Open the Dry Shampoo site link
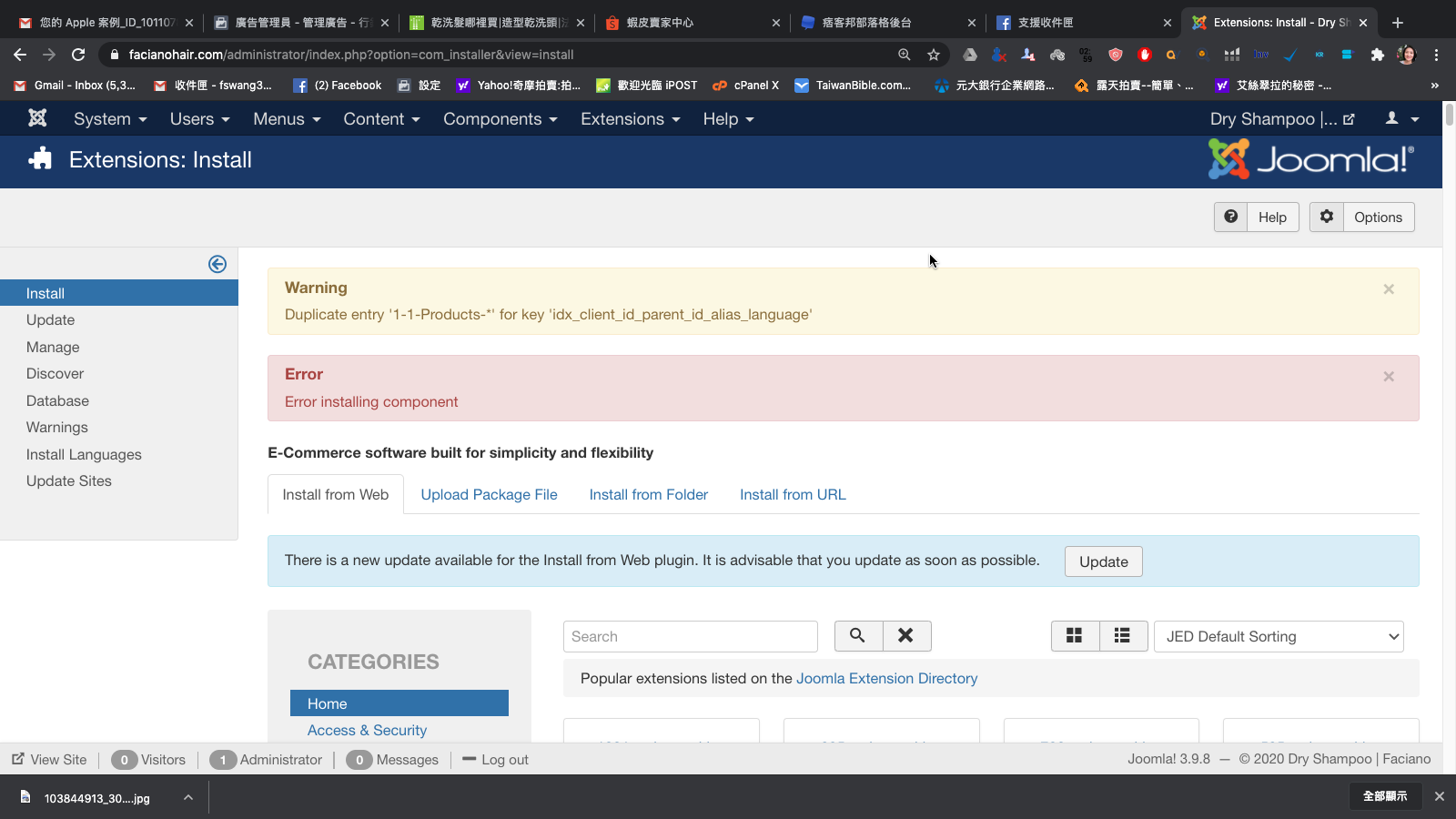The width and height of the screenshot is (1456, 819). [1282, 119]
